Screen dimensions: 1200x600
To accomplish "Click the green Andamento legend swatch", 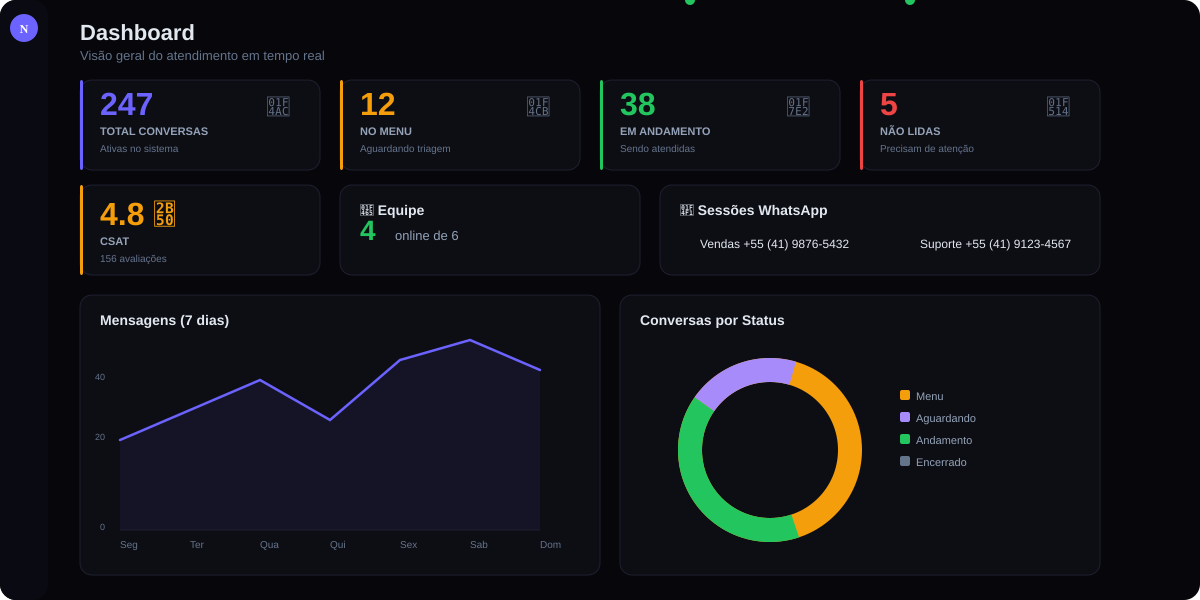I will 907,440.
